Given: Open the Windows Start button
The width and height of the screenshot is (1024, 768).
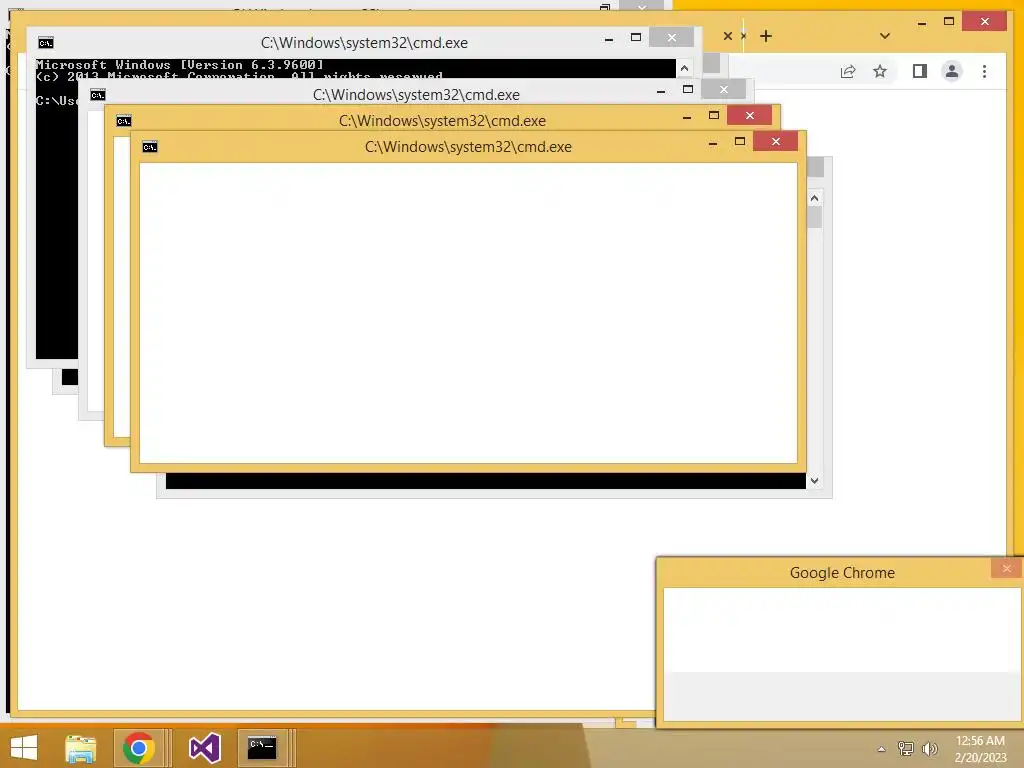Looking at the screenshot, I should [x=24, y=748].
